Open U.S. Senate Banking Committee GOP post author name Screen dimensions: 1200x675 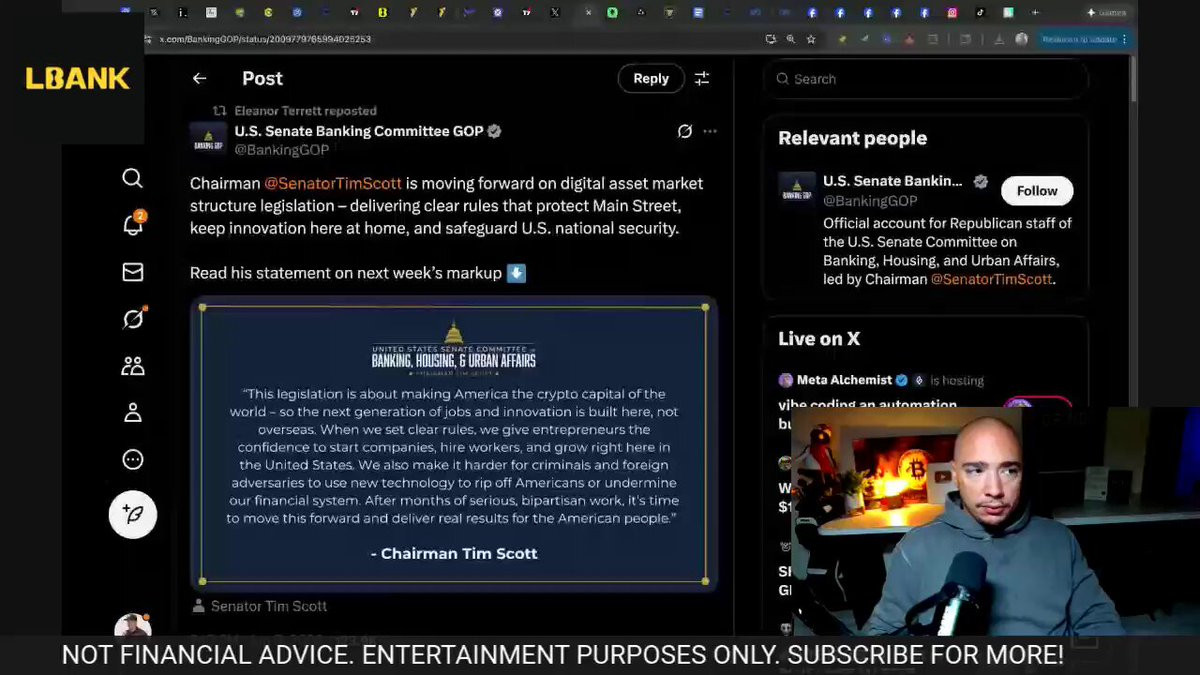(359, 131)
